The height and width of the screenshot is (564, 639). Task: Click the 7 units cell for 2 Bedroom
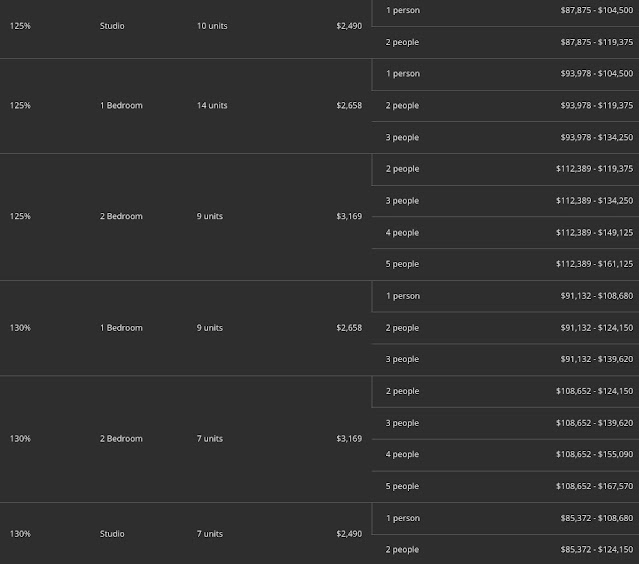[x=210, y=439]
